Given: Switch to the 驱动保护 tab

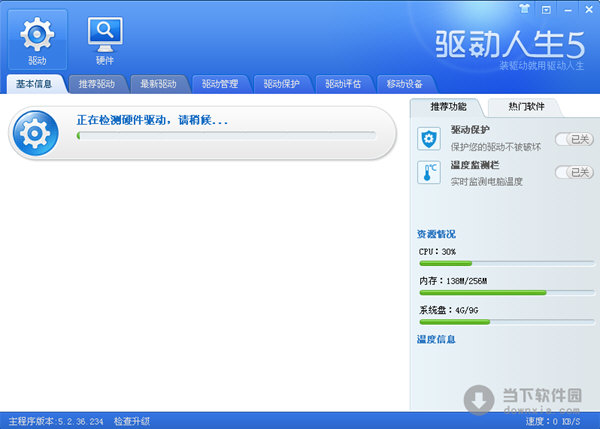Looking at the screenshot, I should [x=282, y=84].
